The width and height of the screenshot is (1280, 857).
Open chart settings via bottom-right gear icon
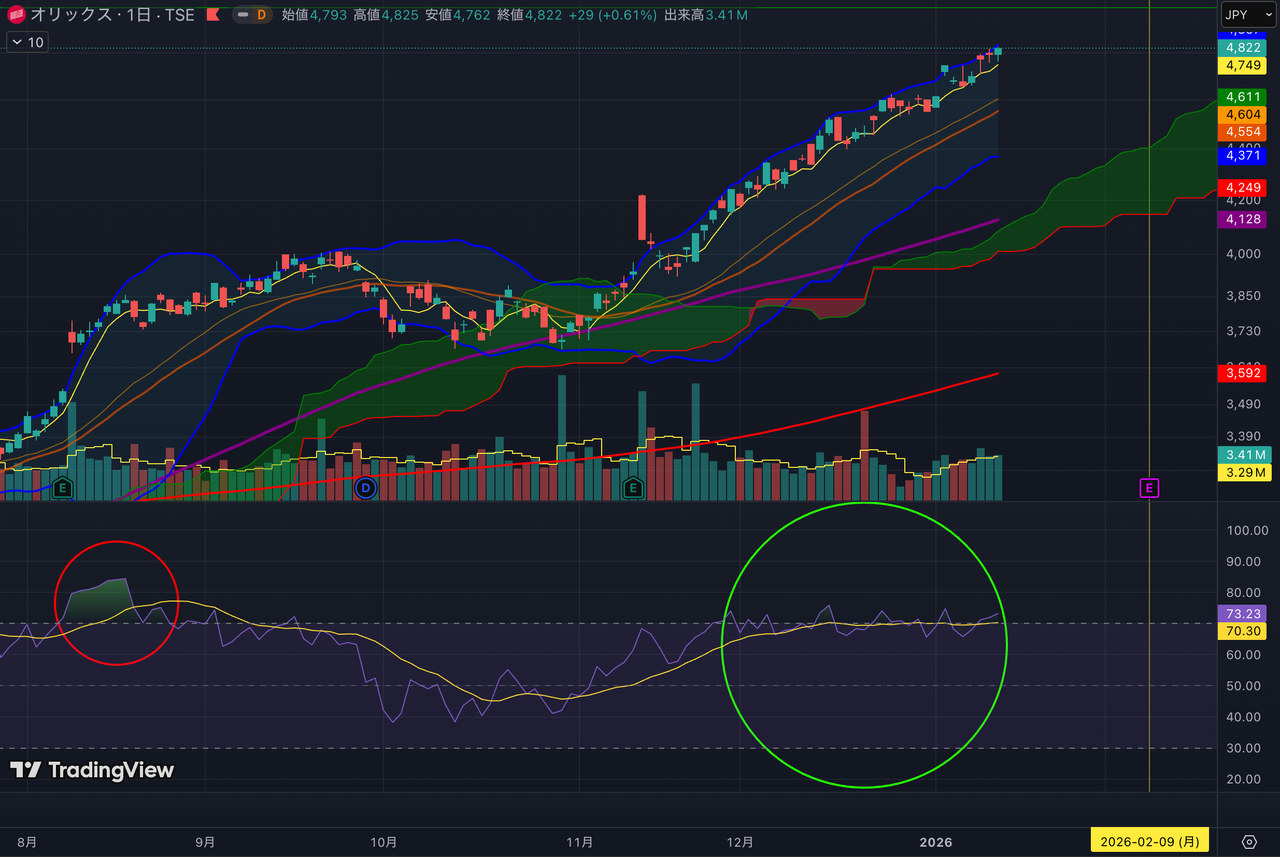[1249, 841]
